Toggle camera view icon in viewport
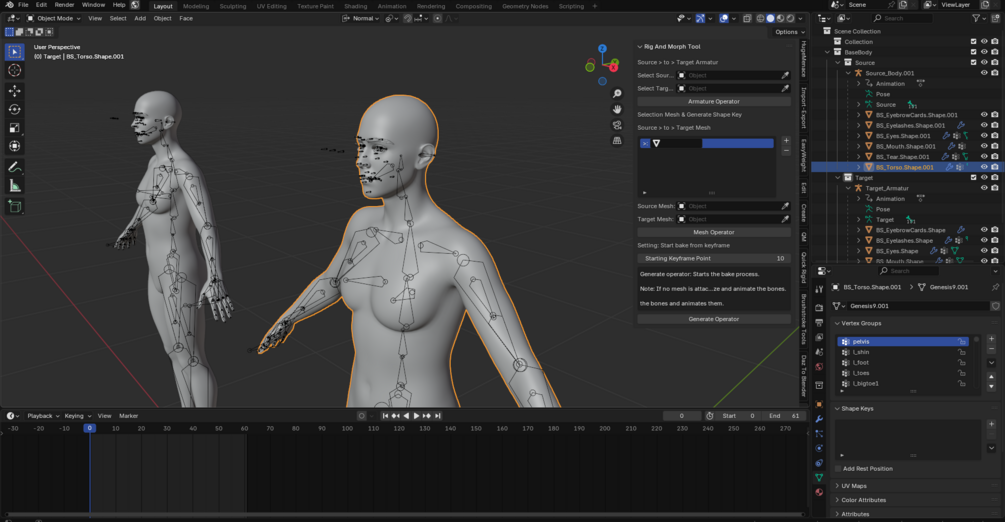Screen dimensions: 1005x522 617,125
